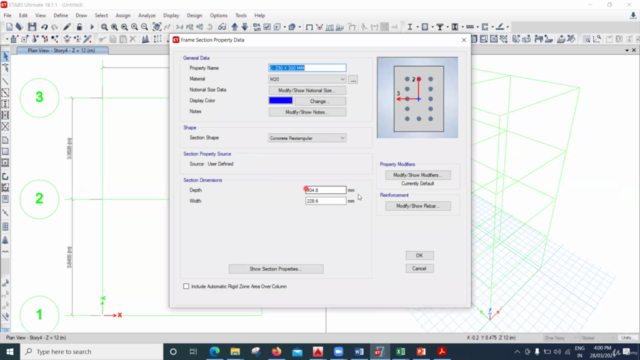Click the Width dimension input field
The width and height of the screenshot is (640, 360).
point(325,201)
